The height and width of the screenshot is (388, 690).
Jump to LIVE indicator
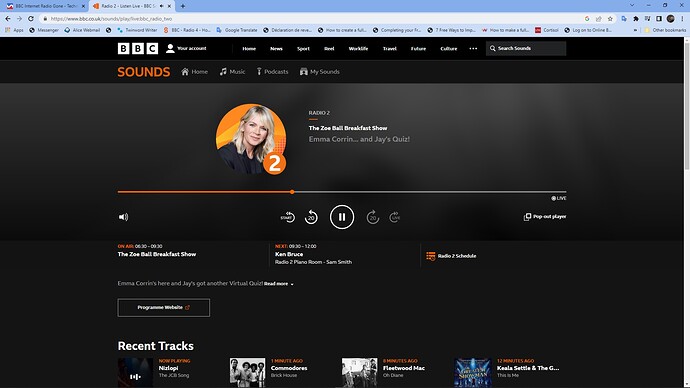click(559, 198)
